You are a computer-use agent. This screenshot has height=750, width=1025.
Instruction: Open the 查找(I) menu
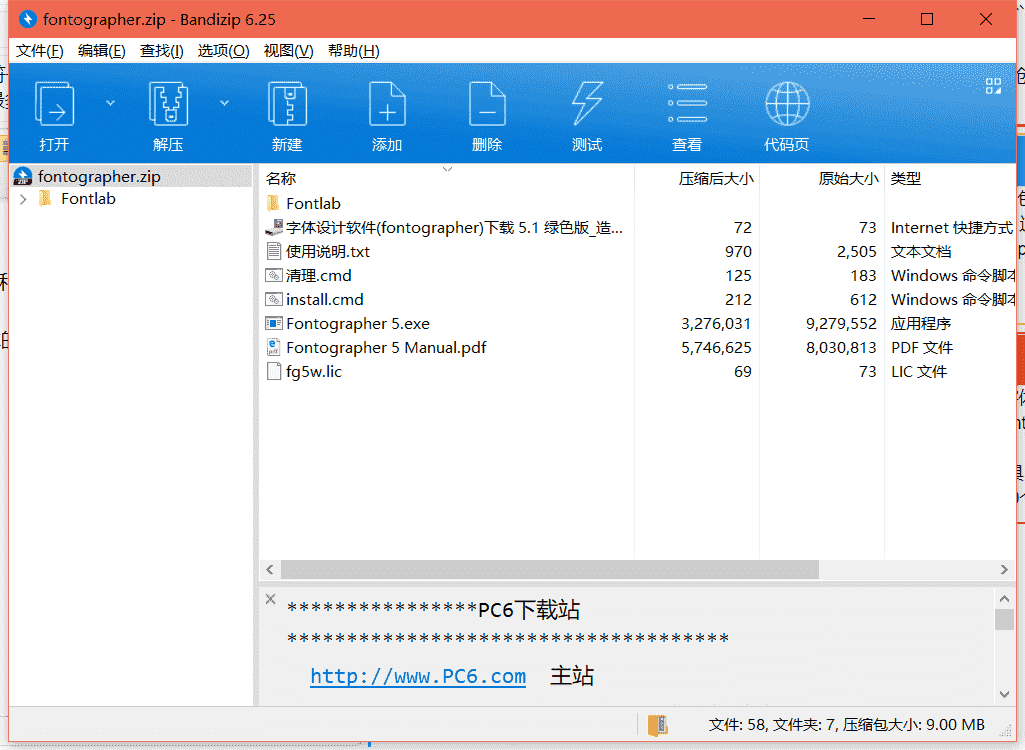click(x=161, y=51)
